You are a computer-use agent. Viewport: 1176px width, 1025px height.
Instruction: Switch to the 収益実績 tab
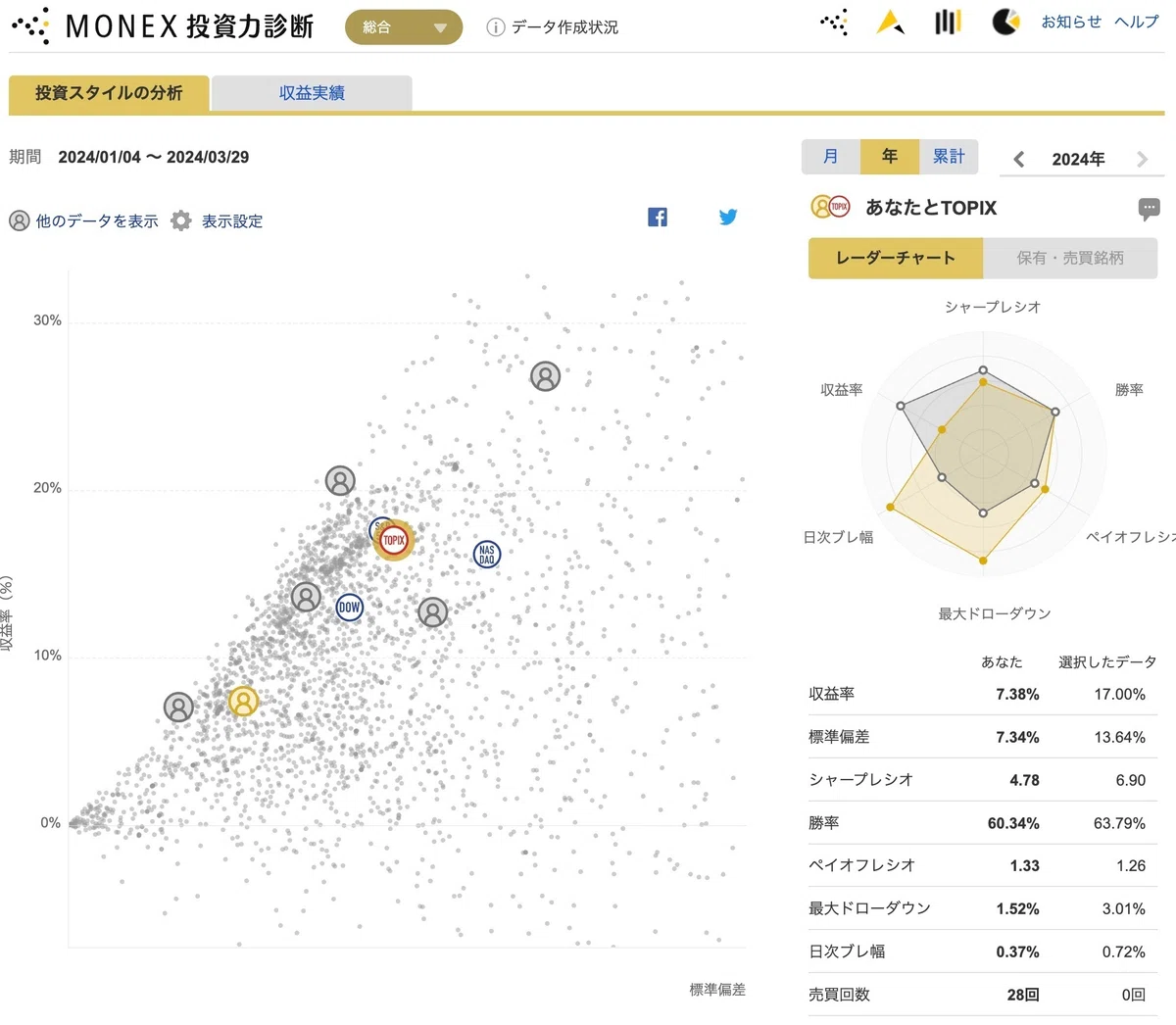(x=312, y=93)
